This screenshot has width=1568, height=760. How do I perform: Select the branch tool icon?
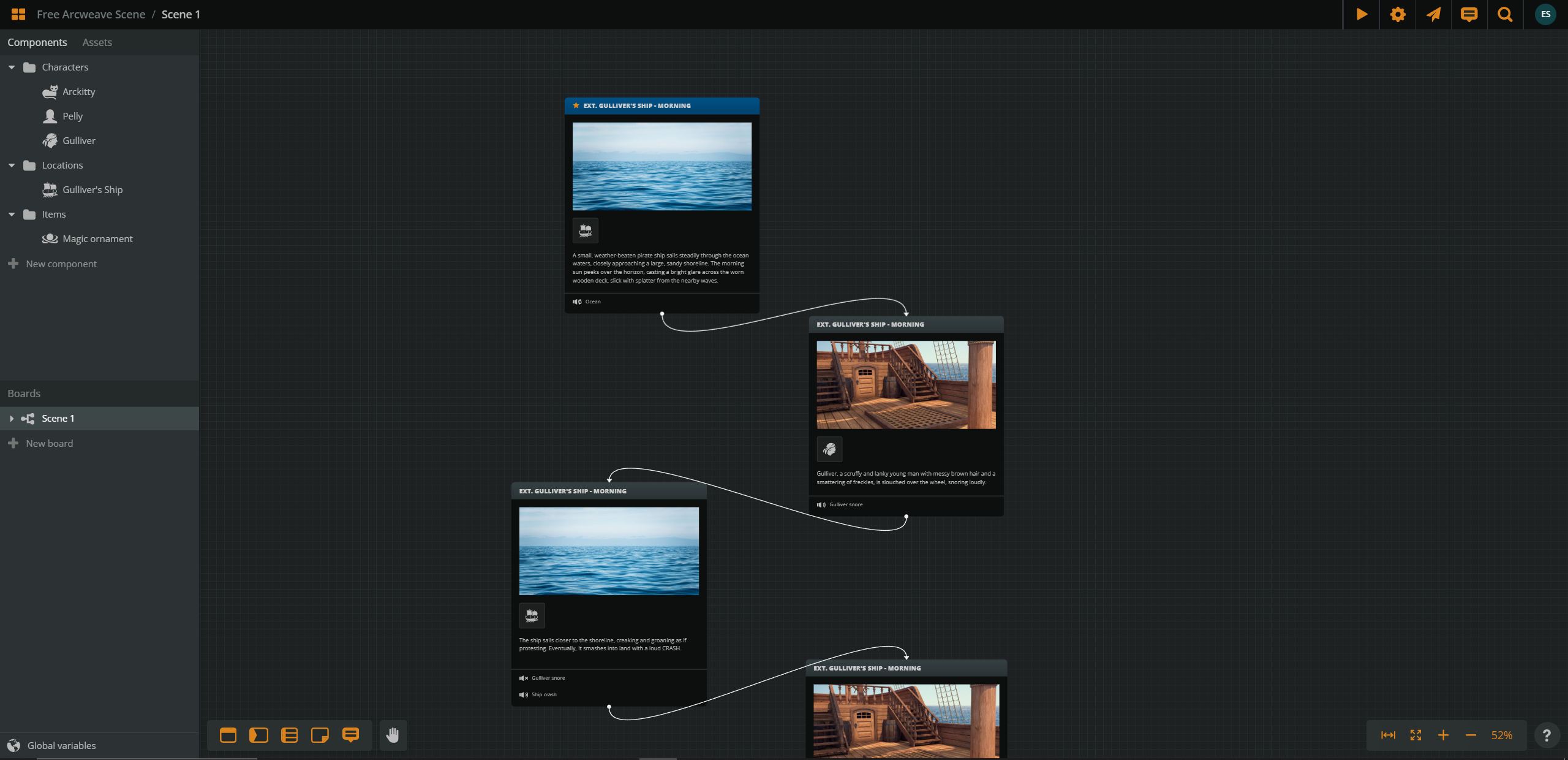coord(289,735)
